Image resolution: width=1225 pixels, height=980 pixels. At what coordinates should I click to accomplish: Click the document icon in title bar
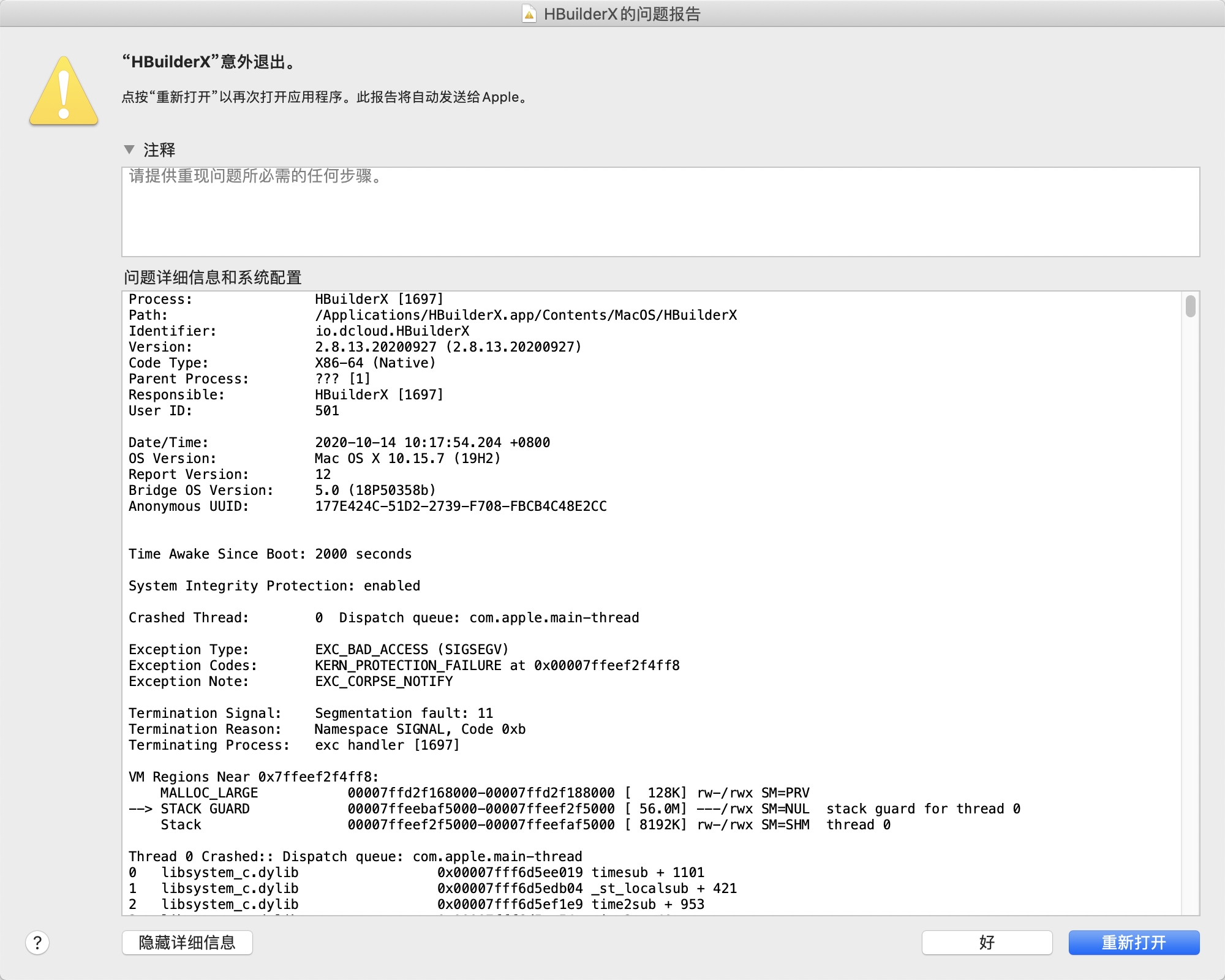(529, 13)
